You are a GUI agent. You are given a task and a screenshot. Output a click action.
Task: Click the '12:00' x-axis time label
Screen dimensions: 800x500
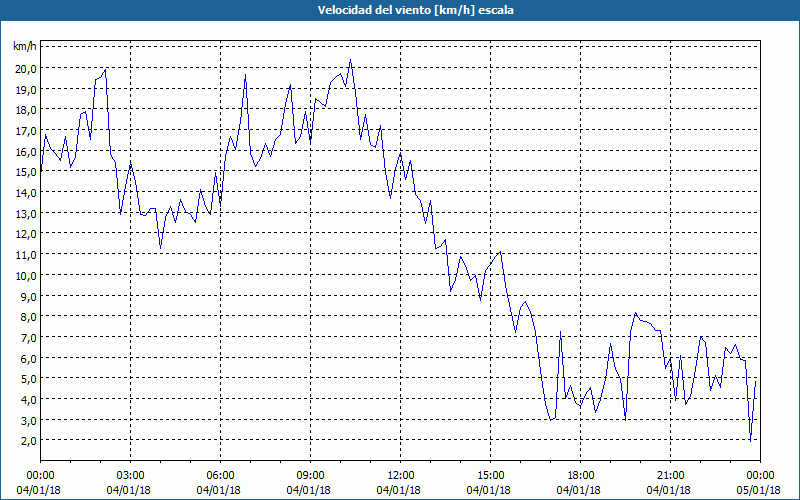click(401, 476)
